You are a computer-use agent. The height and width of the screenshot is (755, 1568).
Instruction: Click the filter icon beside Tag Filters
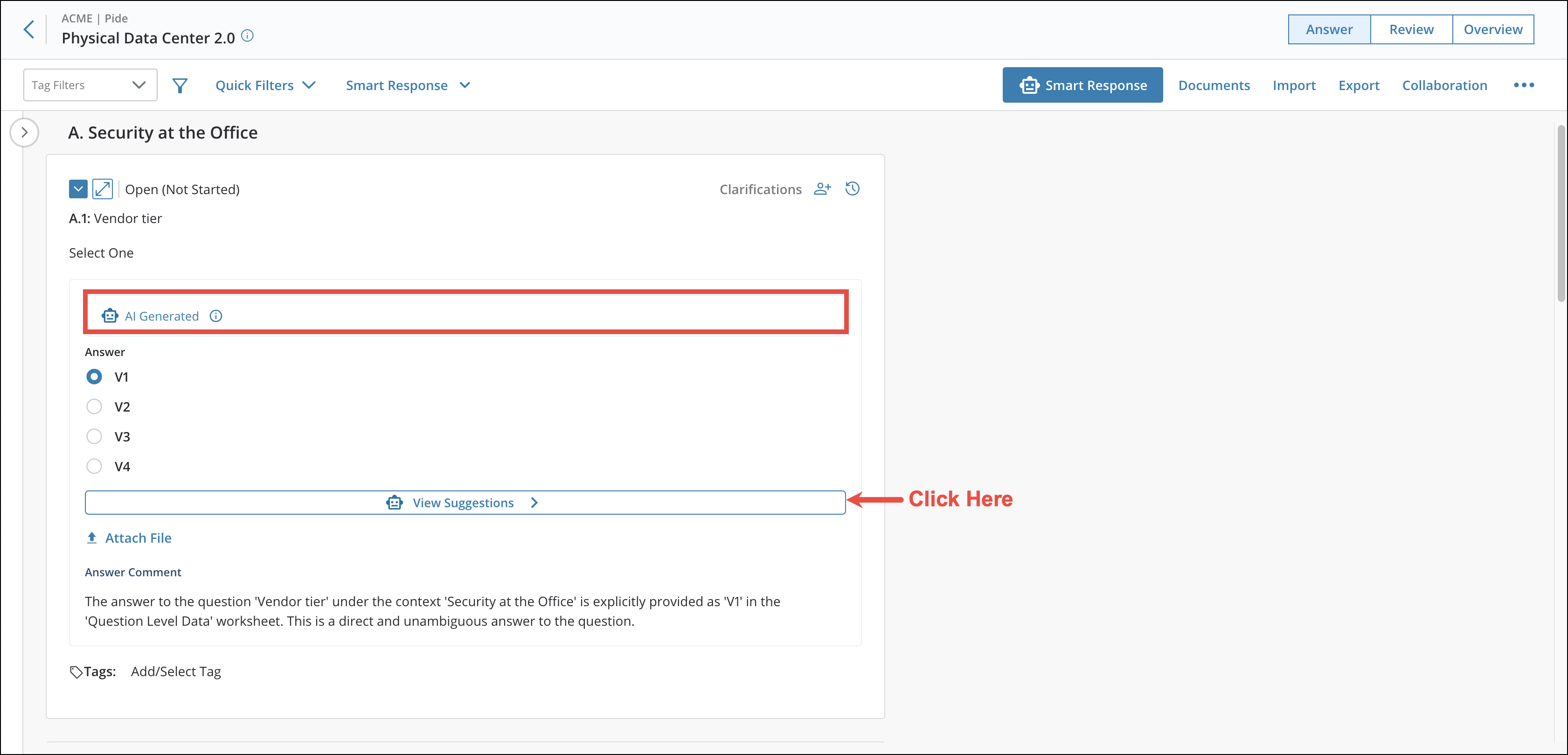[179, 84]
